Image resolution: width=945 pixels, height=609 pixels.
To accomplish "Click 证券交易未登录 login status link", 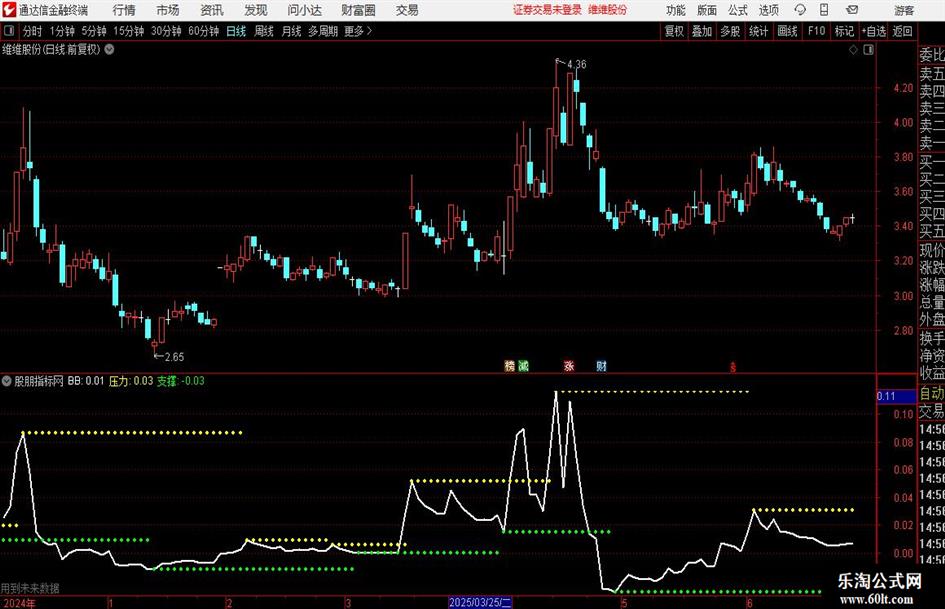I will (547, 10).
